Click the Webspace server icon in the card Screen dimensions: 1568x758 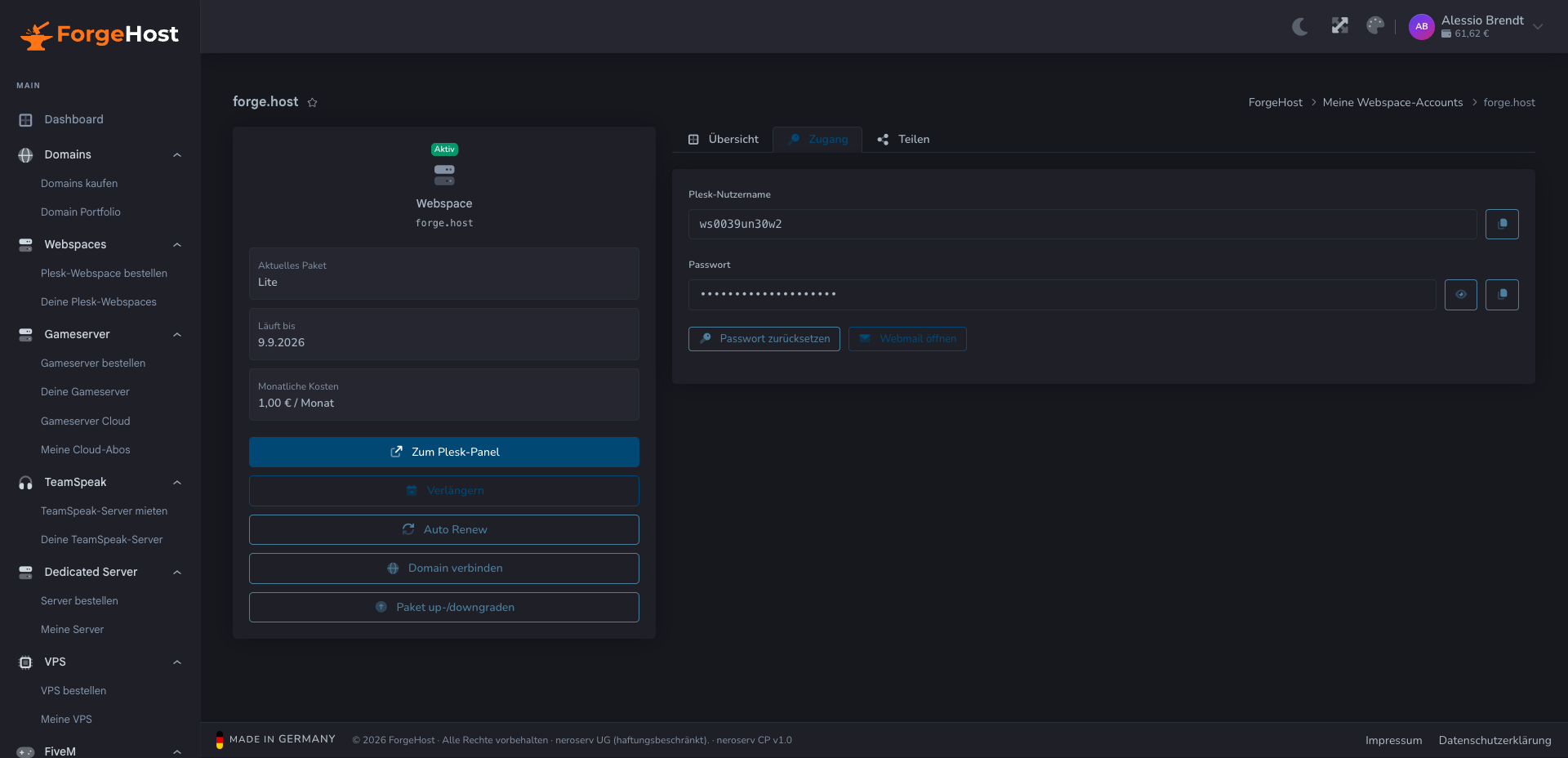[x=444, y=175]
